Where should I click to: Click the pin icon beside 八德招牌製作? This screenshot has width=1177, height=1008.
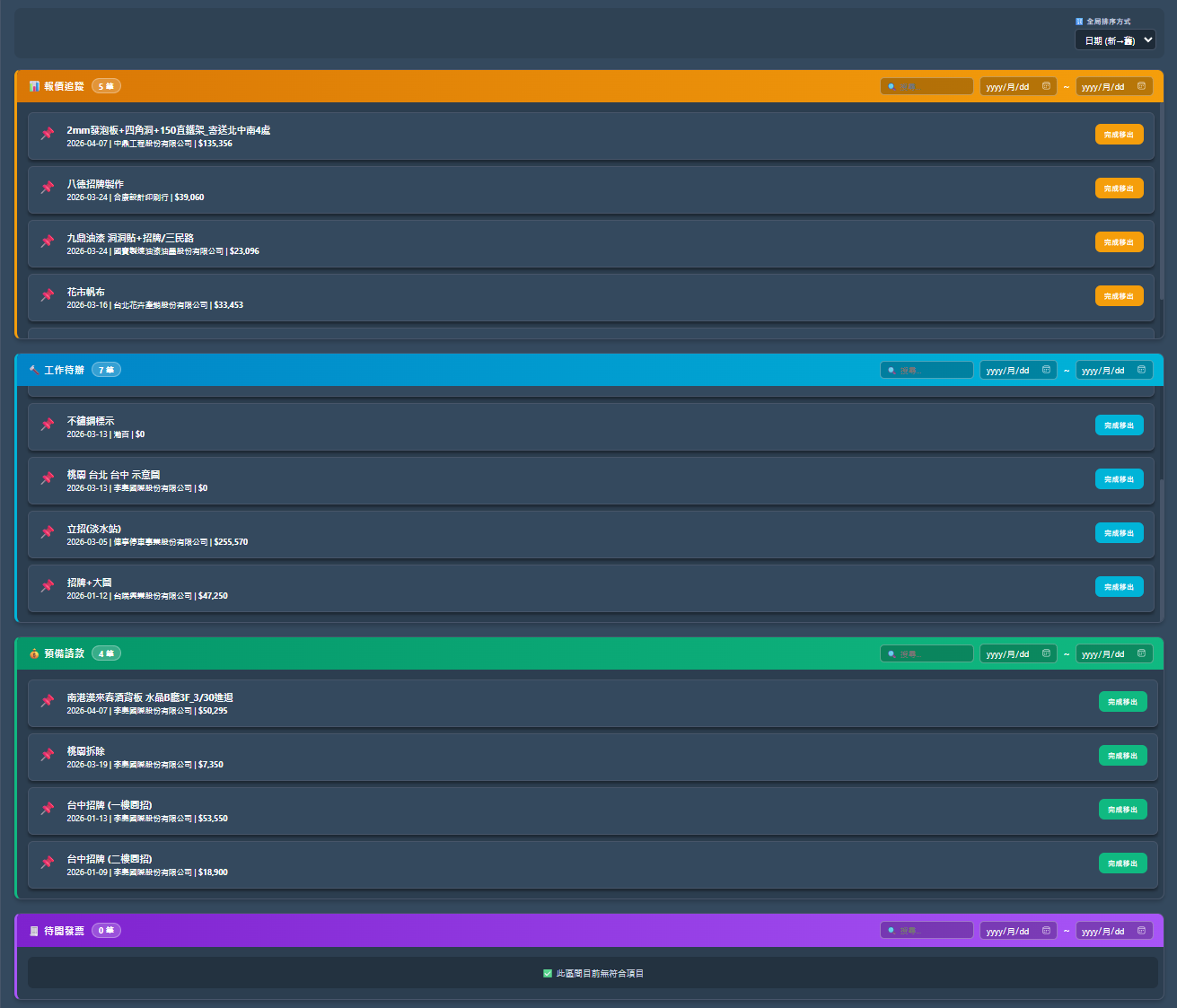tap(48, 188)
